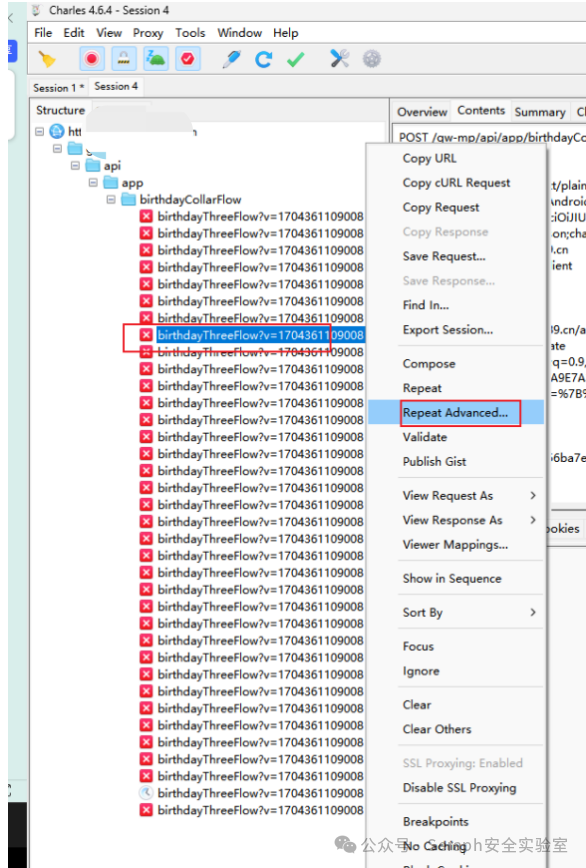
Task: Choose Clear from context menu
Action: click(x=417, y=705)
